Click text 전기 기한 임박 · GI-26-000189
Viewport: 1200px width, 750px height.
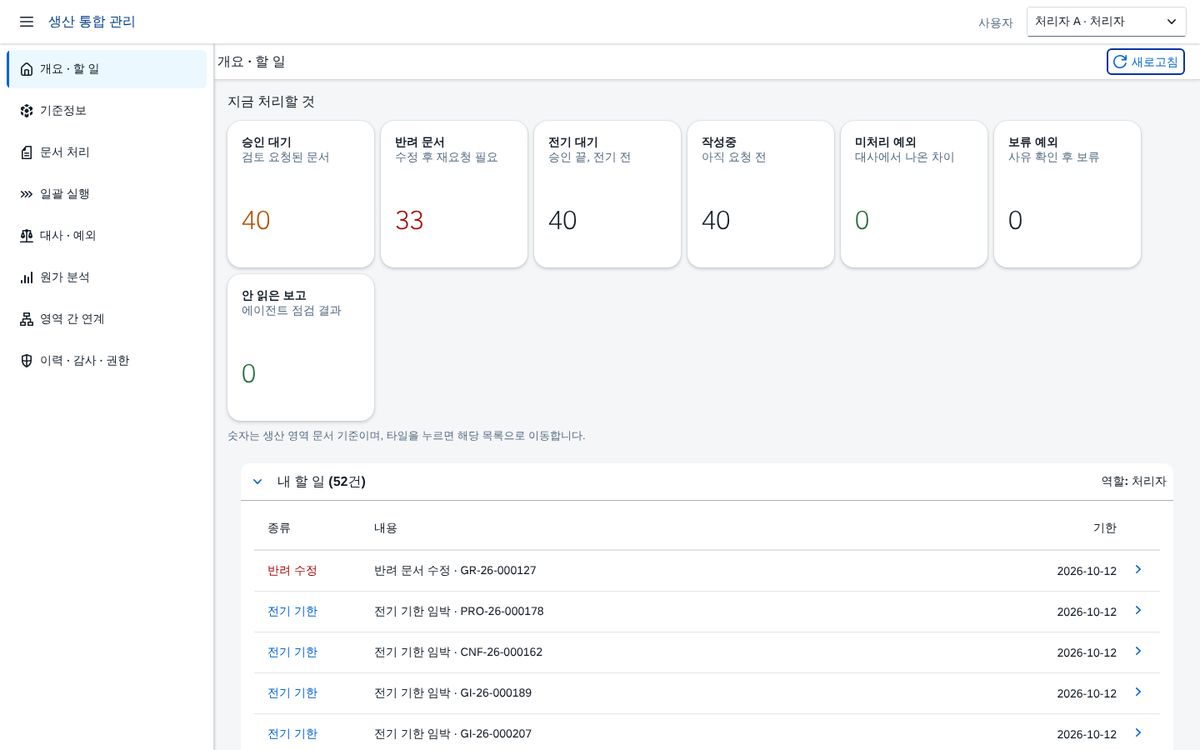point(453,693)
